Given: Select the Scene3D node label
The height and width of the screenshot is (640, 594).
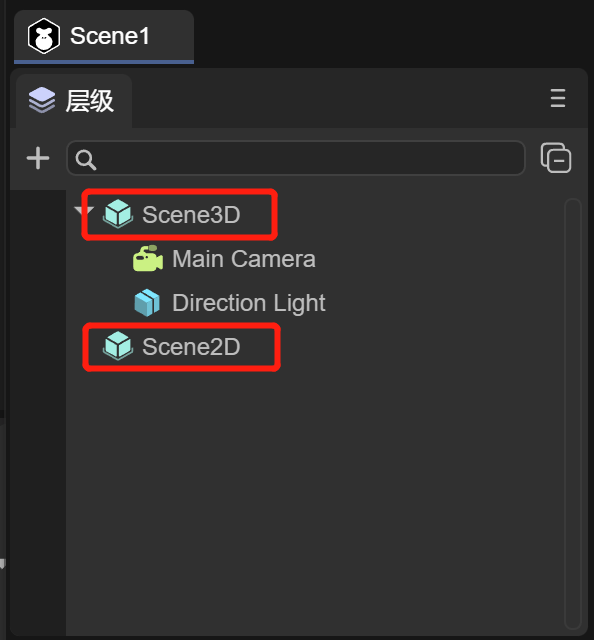Looking at the screenshot, I should 191,214.
